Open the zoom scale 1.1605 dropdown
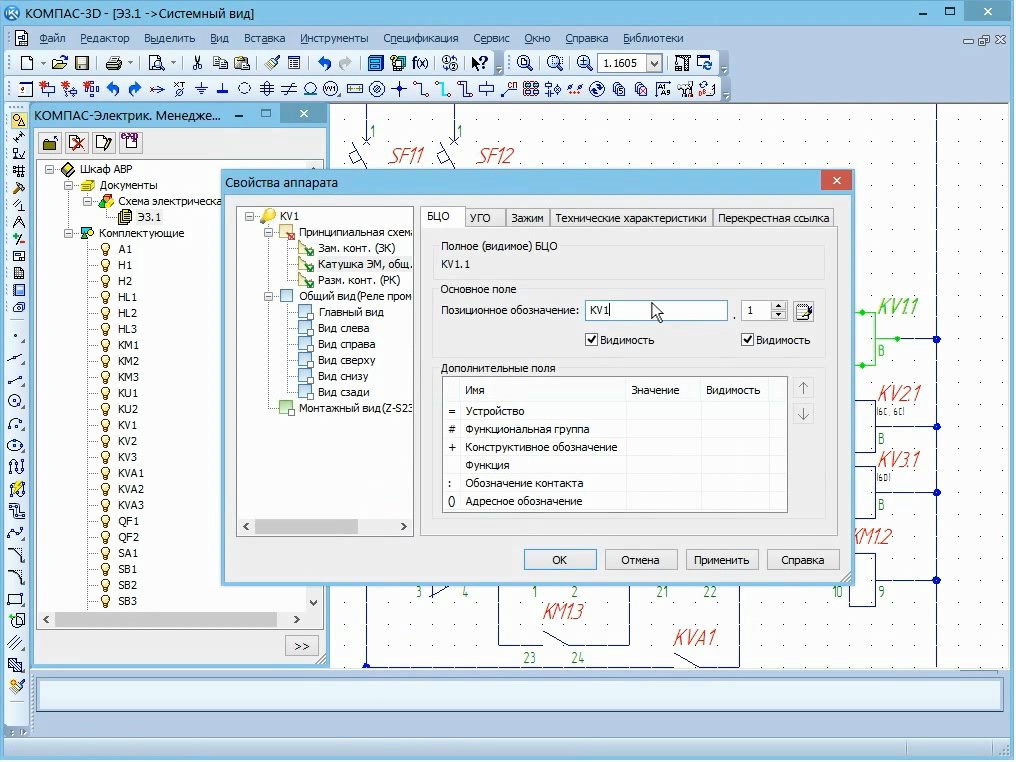Image resolution: width=1016 pixels, height=762 pixels. pos(654,63)
